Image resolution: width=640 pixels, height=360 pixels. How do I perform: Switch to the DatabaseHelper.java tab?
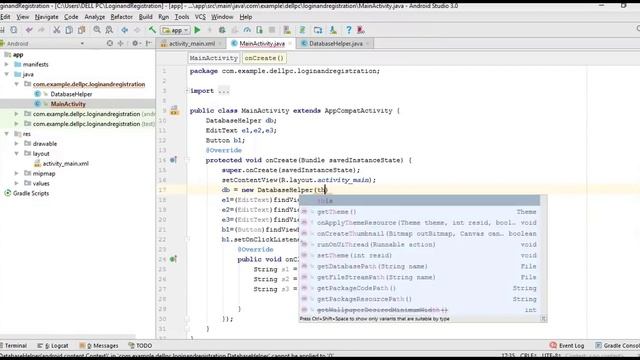coord(336,44)
